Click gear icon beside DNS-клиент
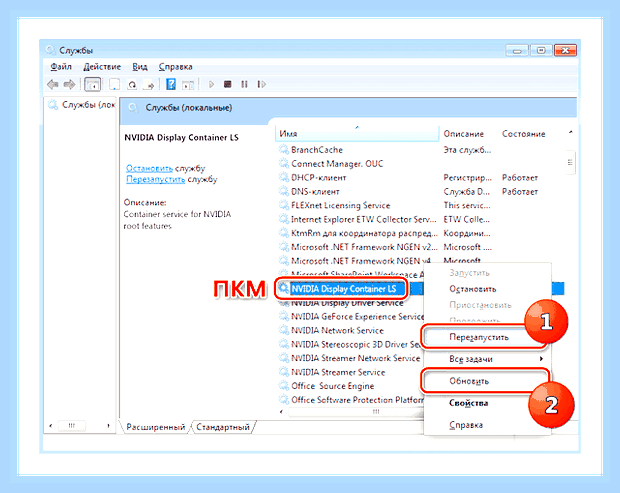The height and width of the screenshot is (493, 620). 284,191
